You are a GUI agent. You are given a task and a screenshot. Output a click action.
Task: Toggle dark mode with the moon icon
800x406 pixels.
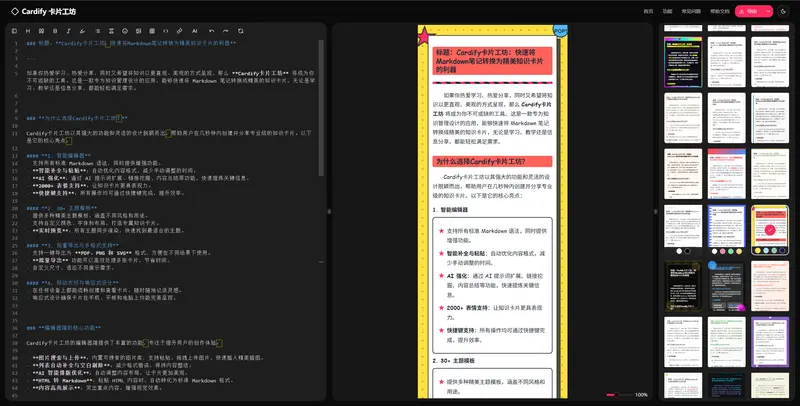783,11
